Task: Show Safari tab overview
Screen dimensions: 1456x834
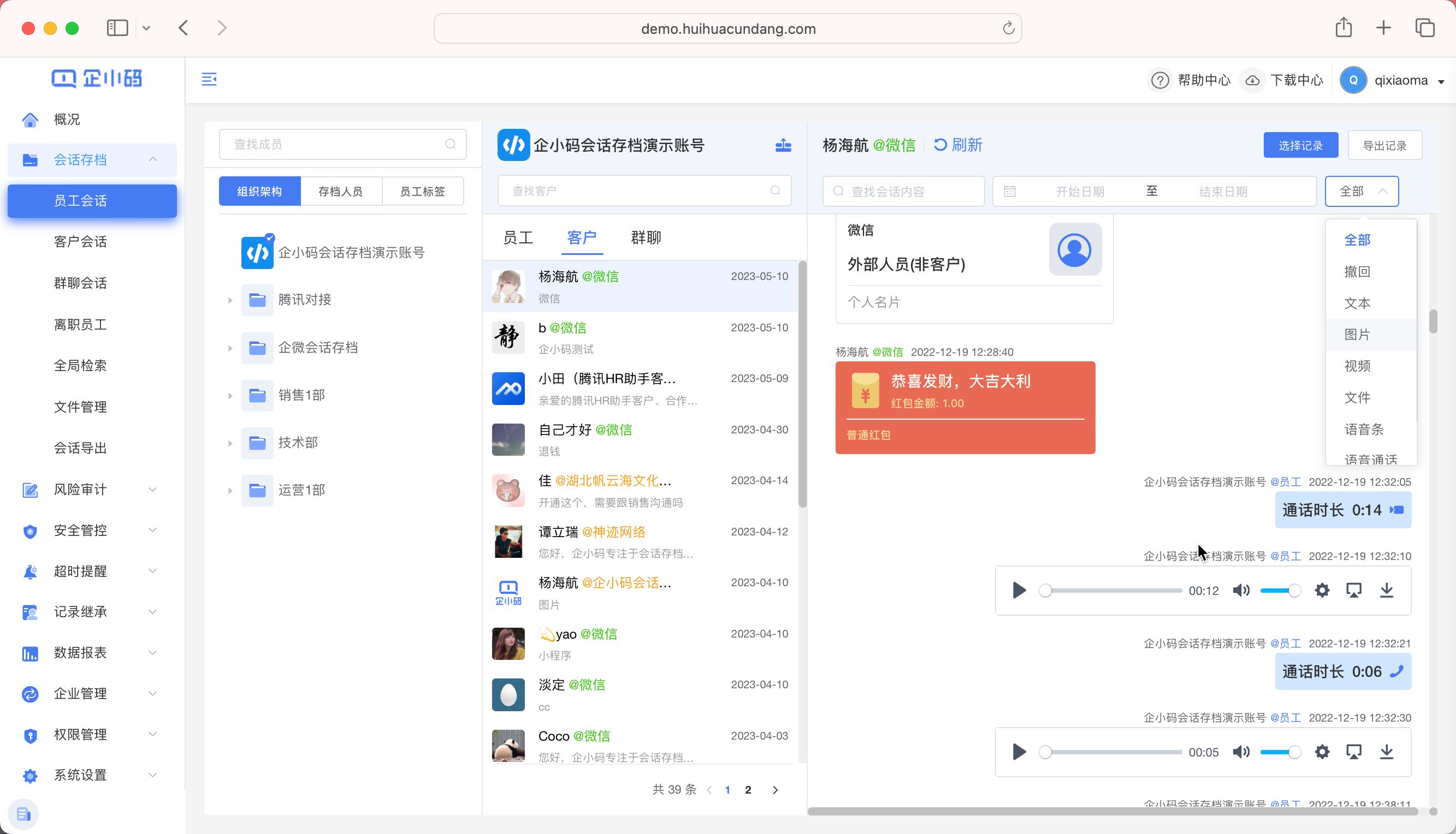Action: [1424, 27]
